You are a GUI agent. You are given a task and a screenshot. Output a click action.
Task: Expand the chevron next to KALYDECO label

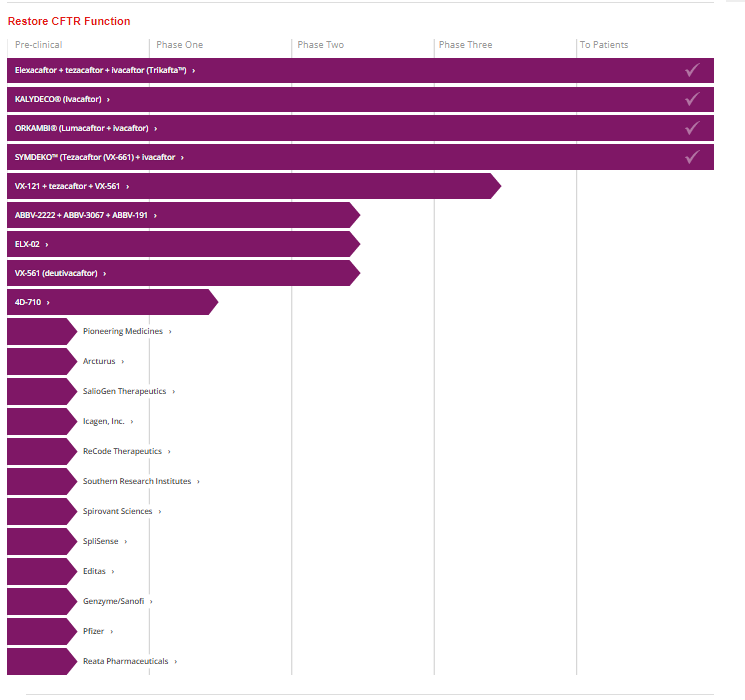108,100
